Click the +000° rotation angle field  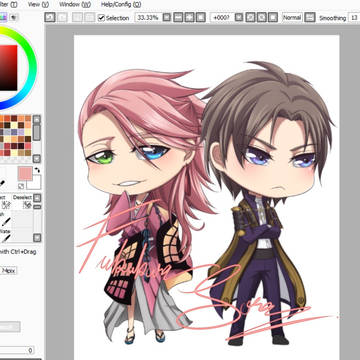coord(222,17)
